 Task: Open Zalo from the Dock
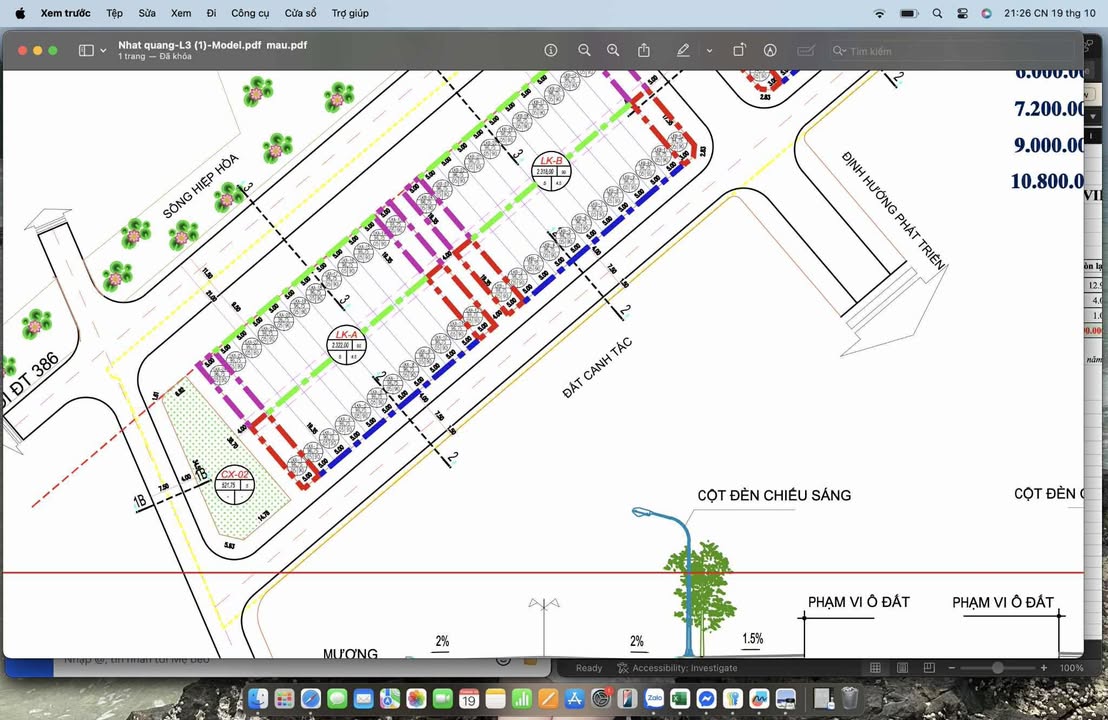(654, 698)
